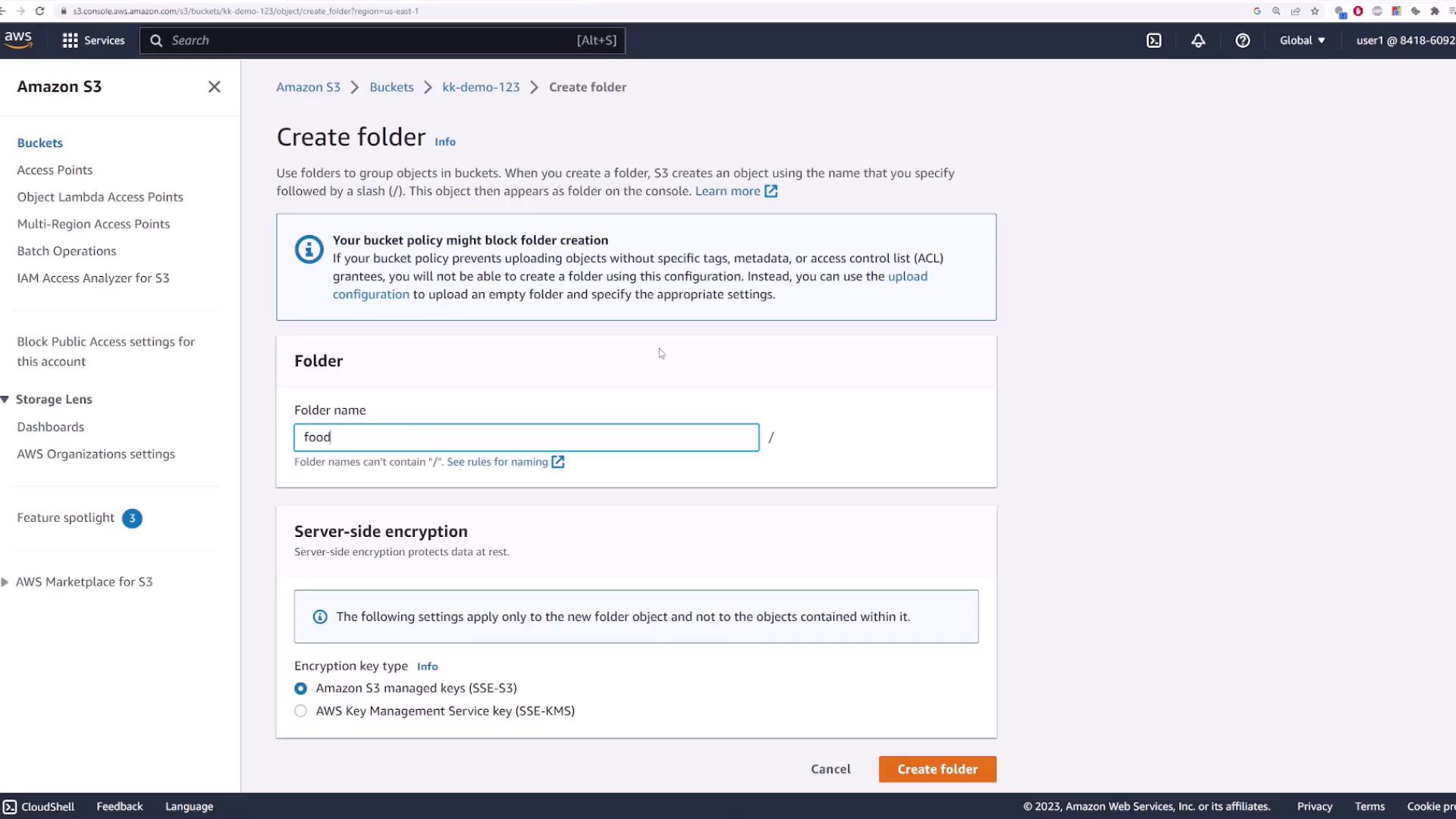The width and height of the screenshot is (1456, 819).
Task: Open the help question mark menu
Action: 1242,41
